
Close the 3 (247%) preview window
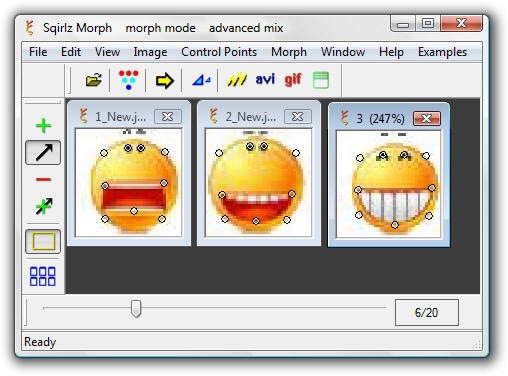coord(427,118)
